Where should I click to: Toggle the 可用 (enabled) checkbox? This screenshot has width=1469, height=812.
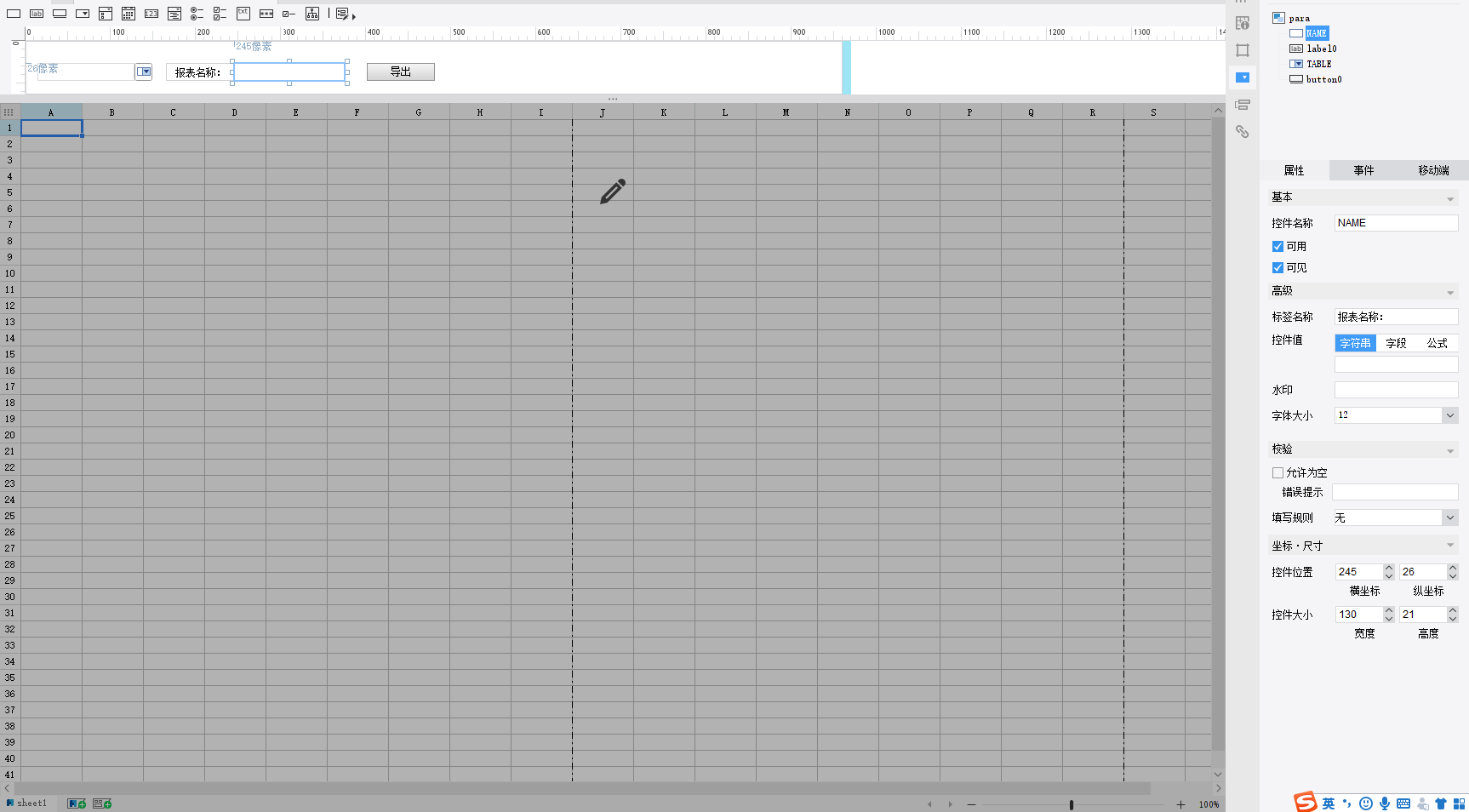click(1278, 247)
